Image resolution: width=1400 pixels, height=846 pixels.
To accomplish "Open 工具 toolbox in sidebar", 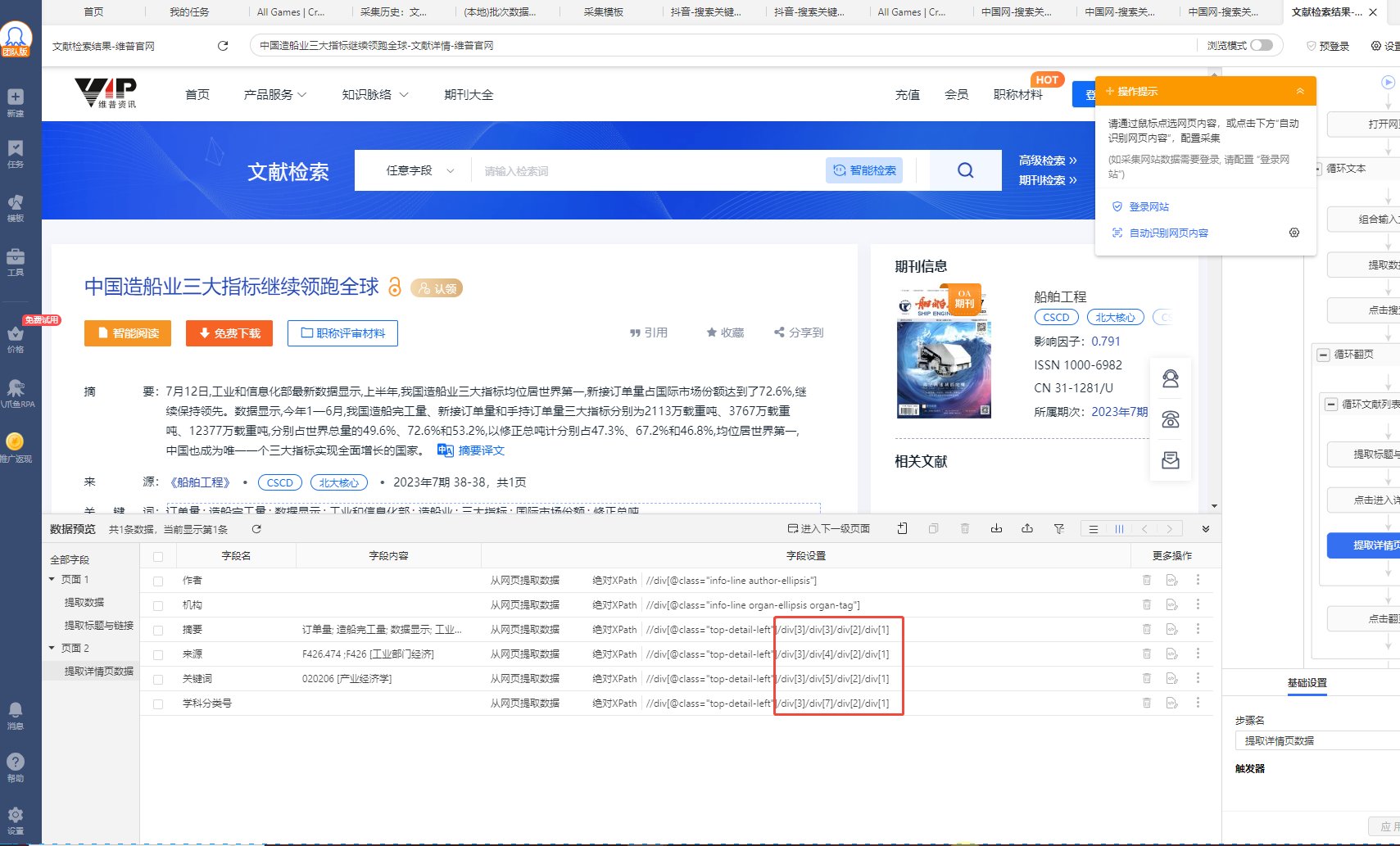I will pyautogui.click(x=16, y=261).
